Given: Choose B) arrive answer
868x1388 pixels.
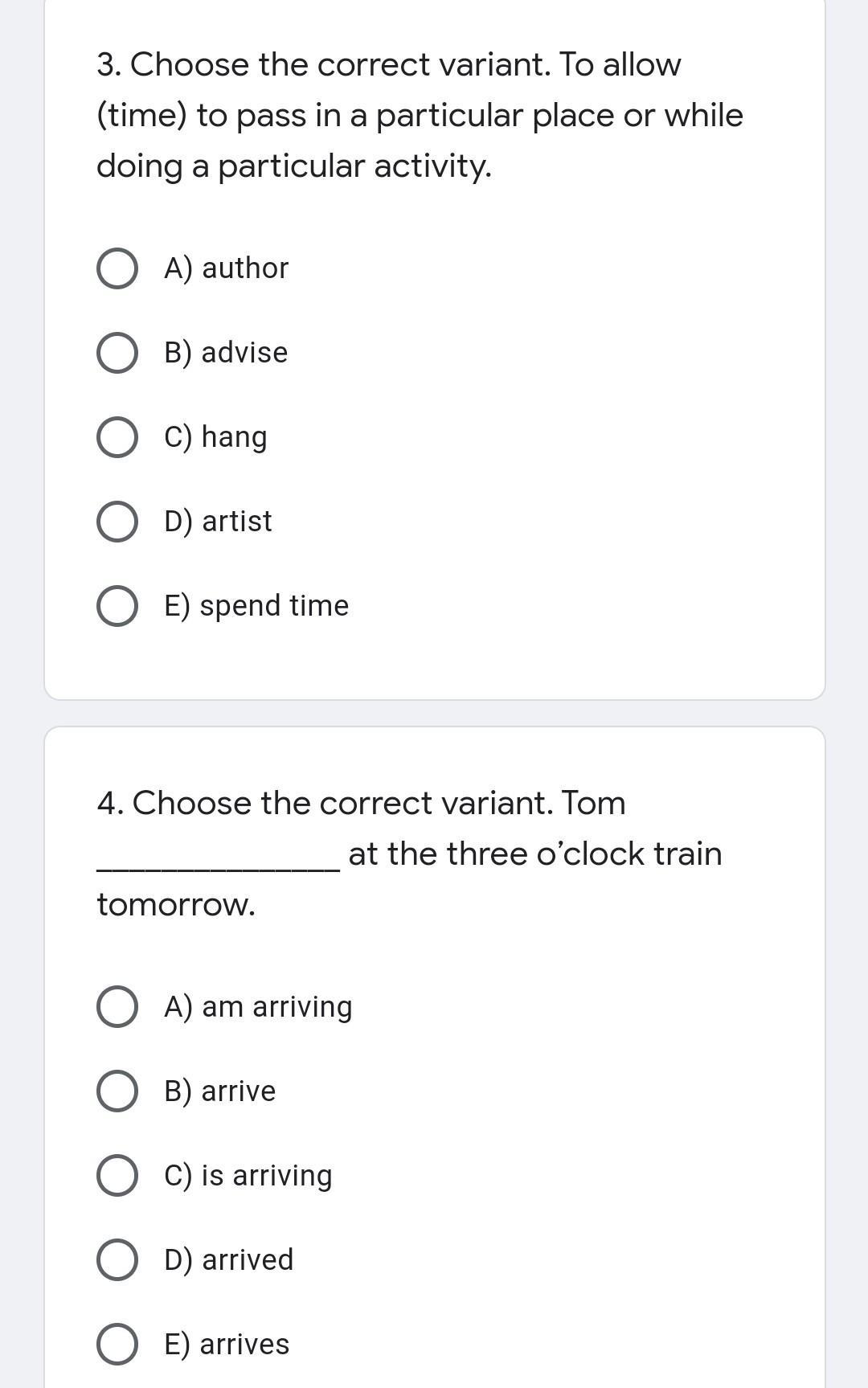Looking at the screenshot, I should click(x=117, y=1091).
